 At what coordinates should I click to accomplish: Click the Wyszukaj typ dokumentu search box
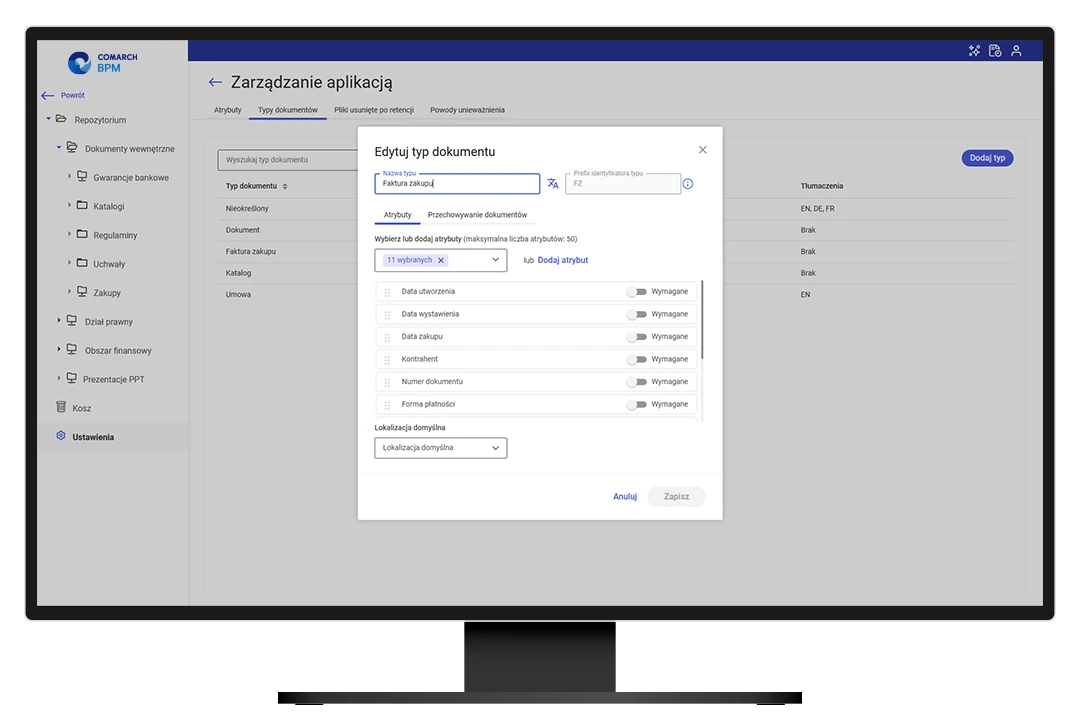pos(288,160)
